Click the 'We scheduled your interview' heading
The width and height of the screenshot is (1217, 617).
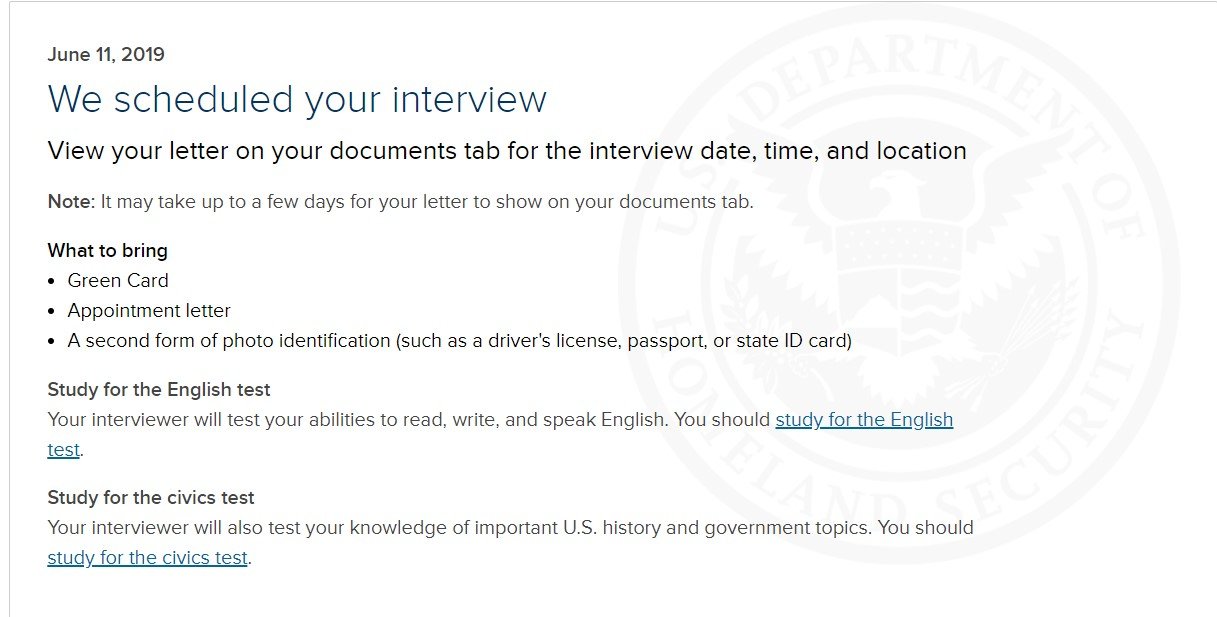297,100
